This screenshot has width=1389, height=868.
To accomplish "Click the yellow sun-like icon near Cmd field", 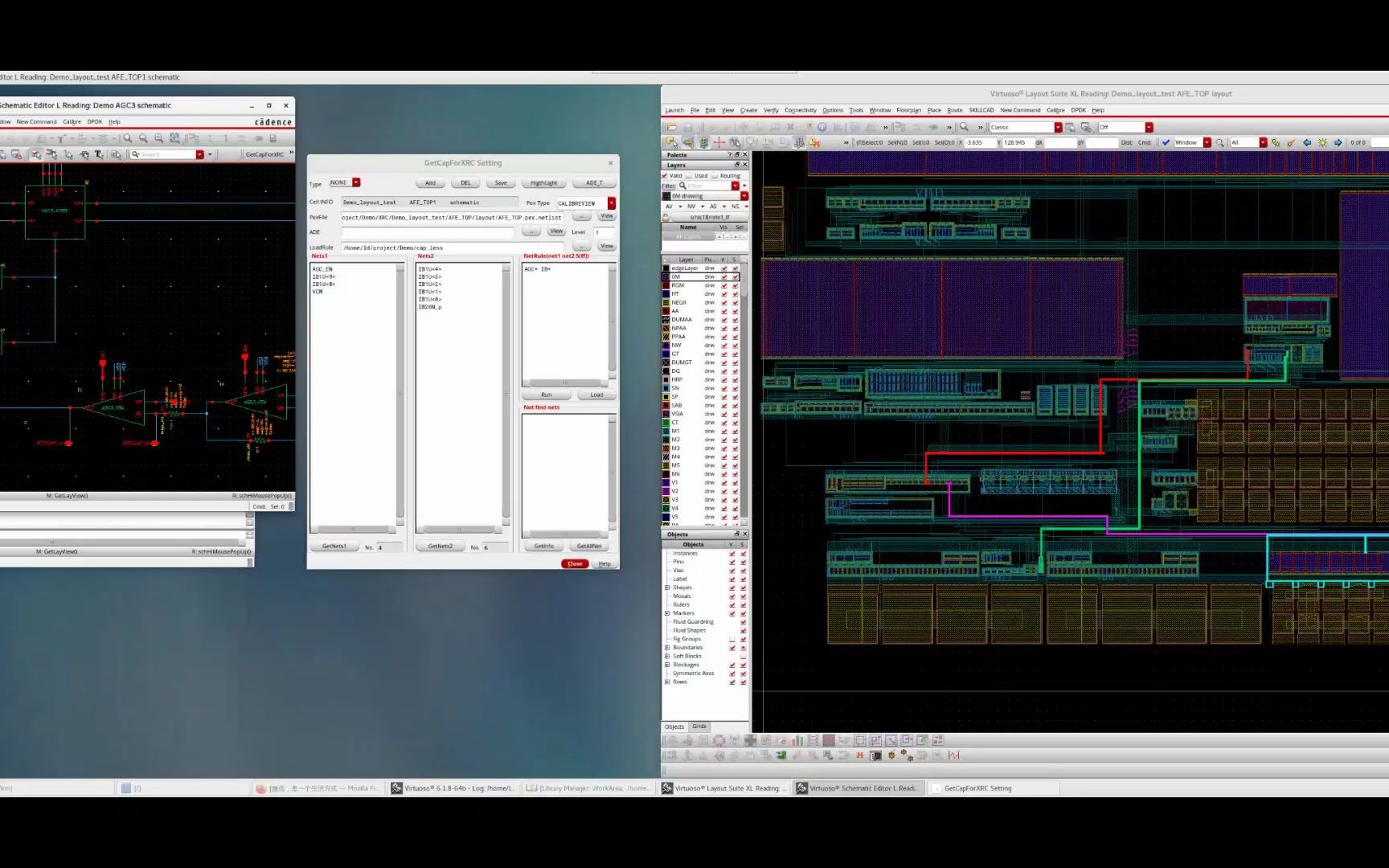I will pos(1322,142).
